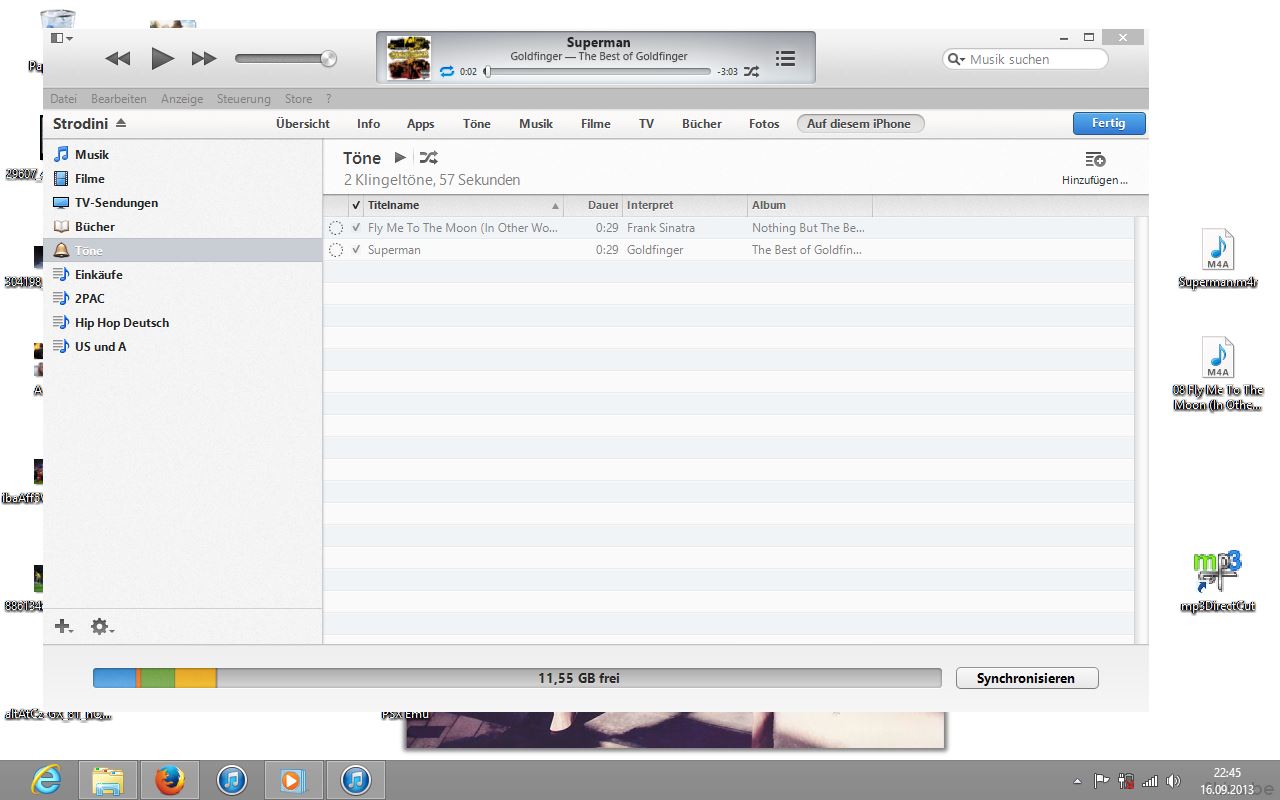Click the previous track rewind button
Screen dimensions: 1280x800
(118, 59)
